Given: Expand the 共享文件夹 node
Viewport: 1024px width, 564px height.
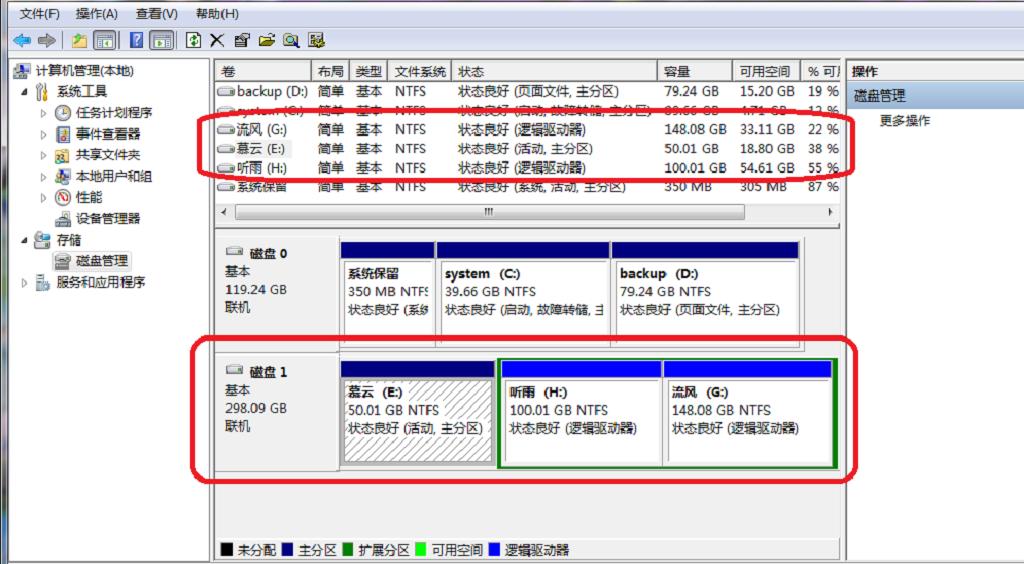Looking at the screenshot, I should click(x=44, y=155).
